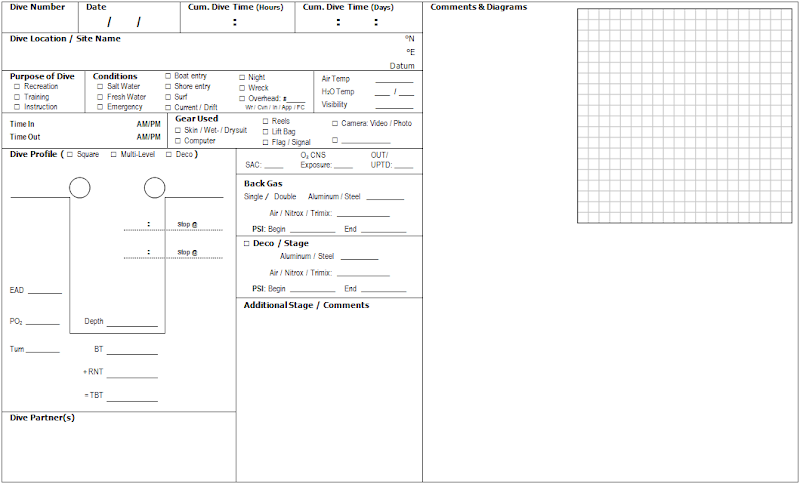Select the Square dive profile checkbox

coord(70,155)
